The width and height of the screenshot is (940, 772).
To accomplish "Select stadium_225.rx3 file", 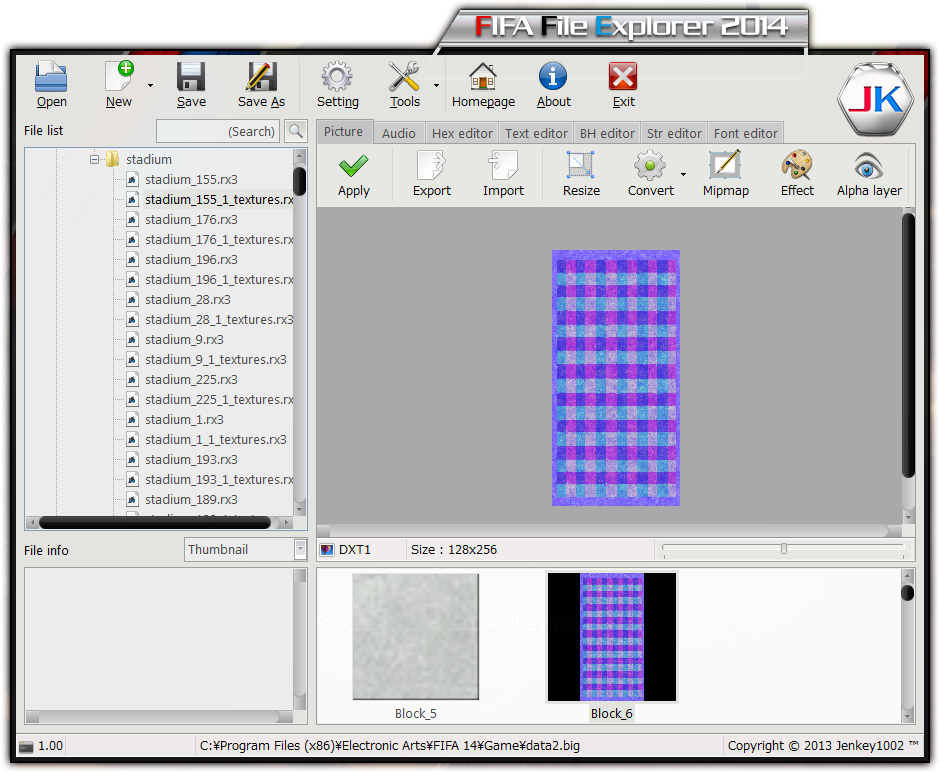I will [191, 379].
